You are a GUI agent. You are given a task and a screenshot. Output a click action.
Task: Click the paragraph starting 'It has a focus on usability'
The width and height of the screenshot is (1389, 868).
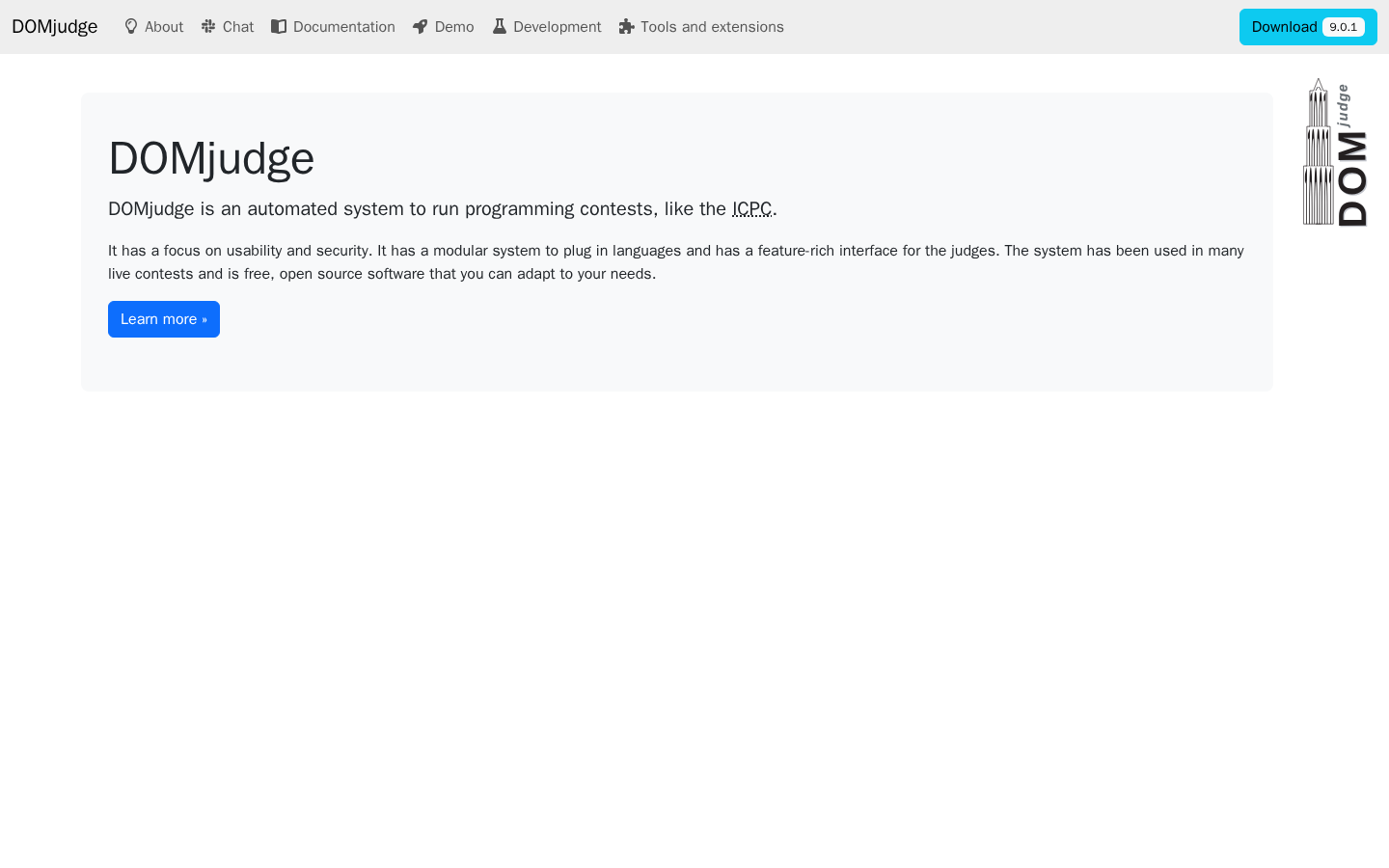(676, 262)
